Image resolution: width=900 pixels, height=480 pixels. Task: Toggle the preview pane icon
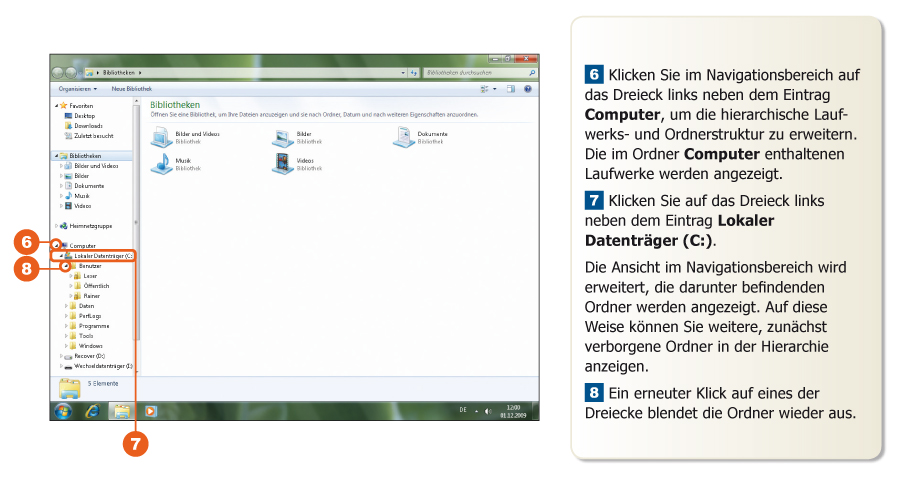pyautogui.click(x=511, y=89)
